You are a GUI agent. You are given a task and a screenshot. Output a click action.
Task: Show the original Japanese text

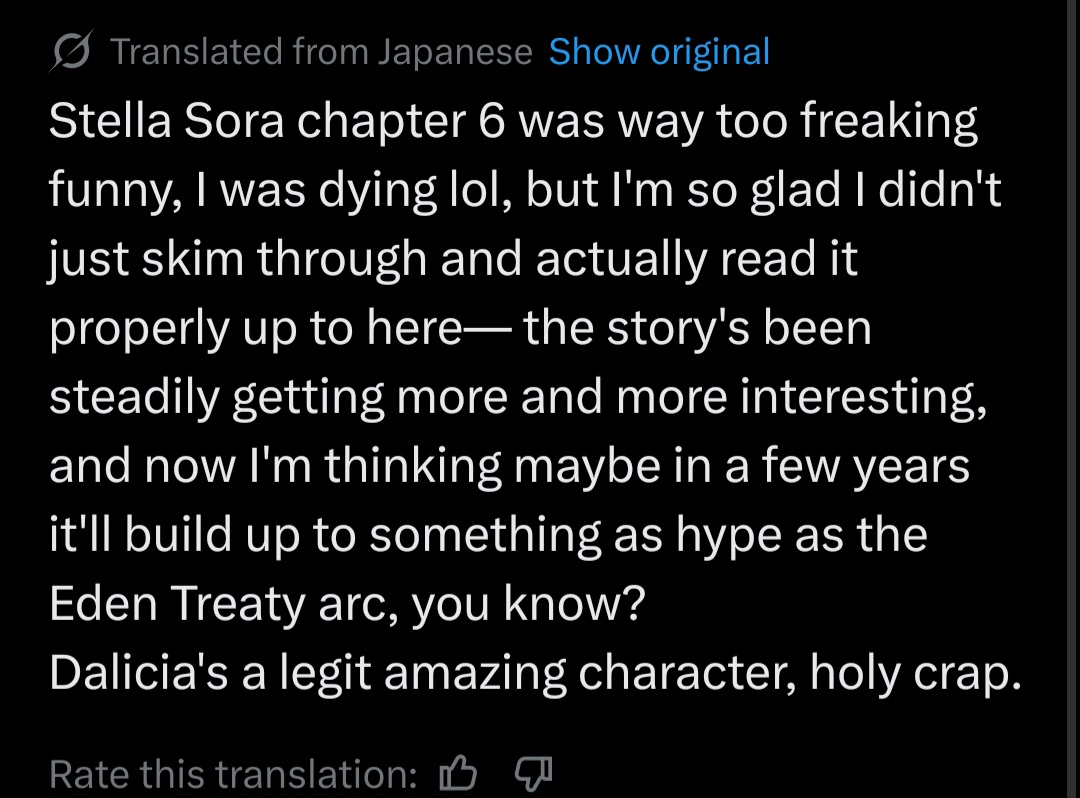tap(659, 52)
